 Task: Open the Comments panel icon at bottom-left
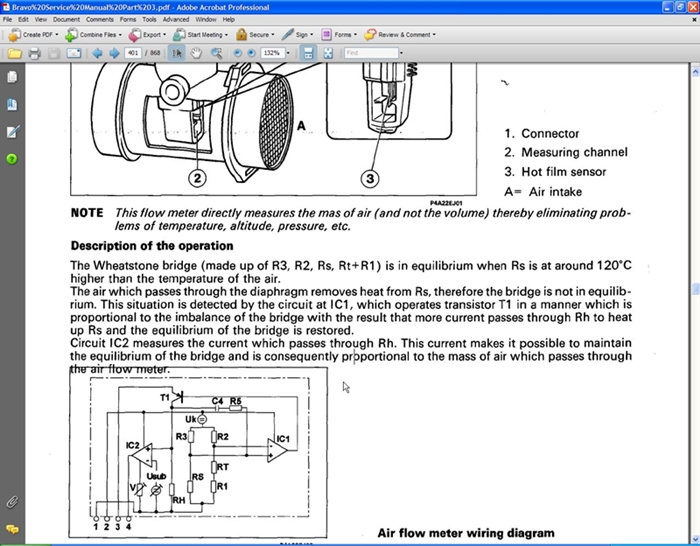(11, 528)
